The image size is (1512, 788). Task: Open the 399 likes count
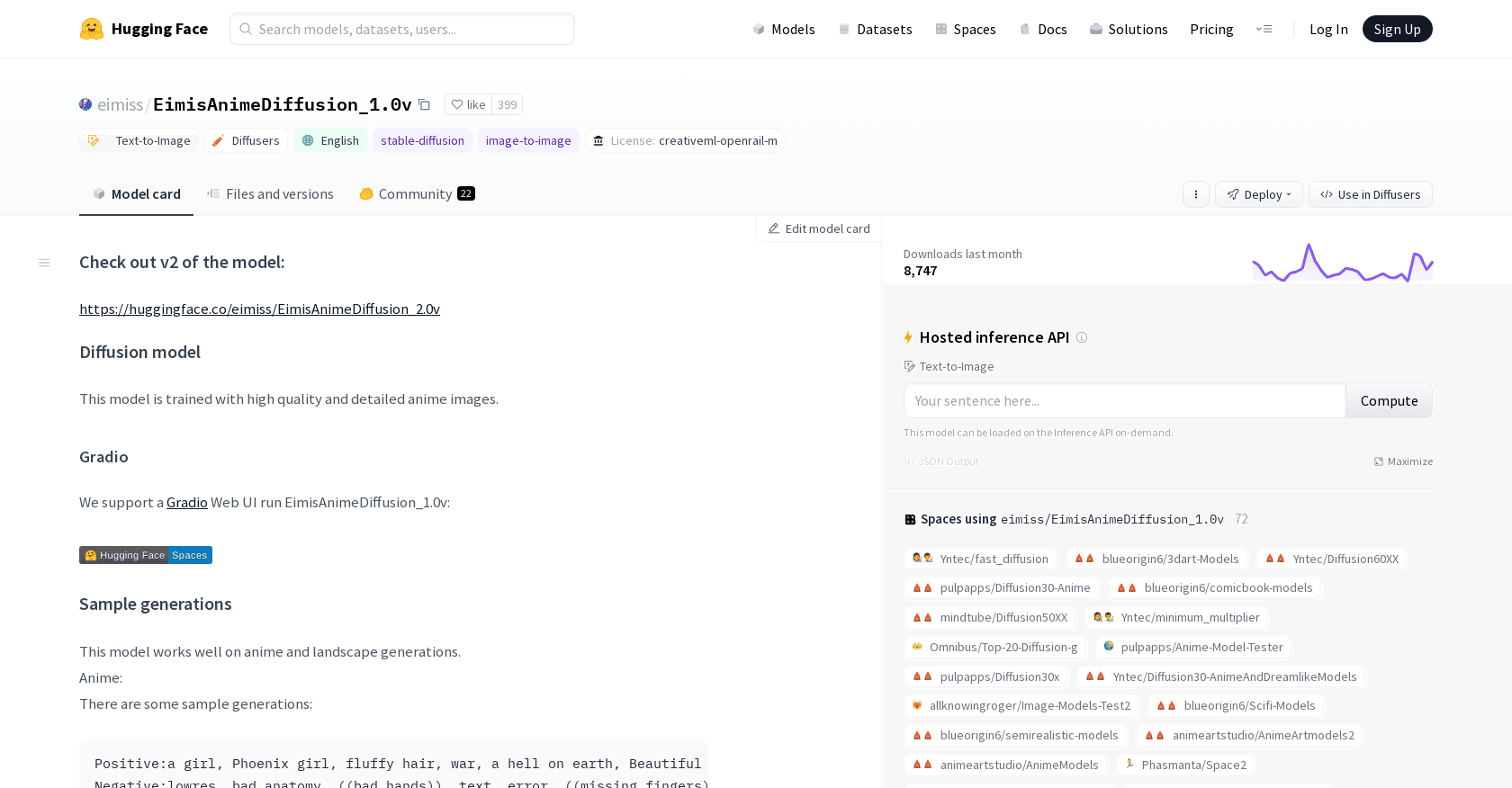point(508,104)
